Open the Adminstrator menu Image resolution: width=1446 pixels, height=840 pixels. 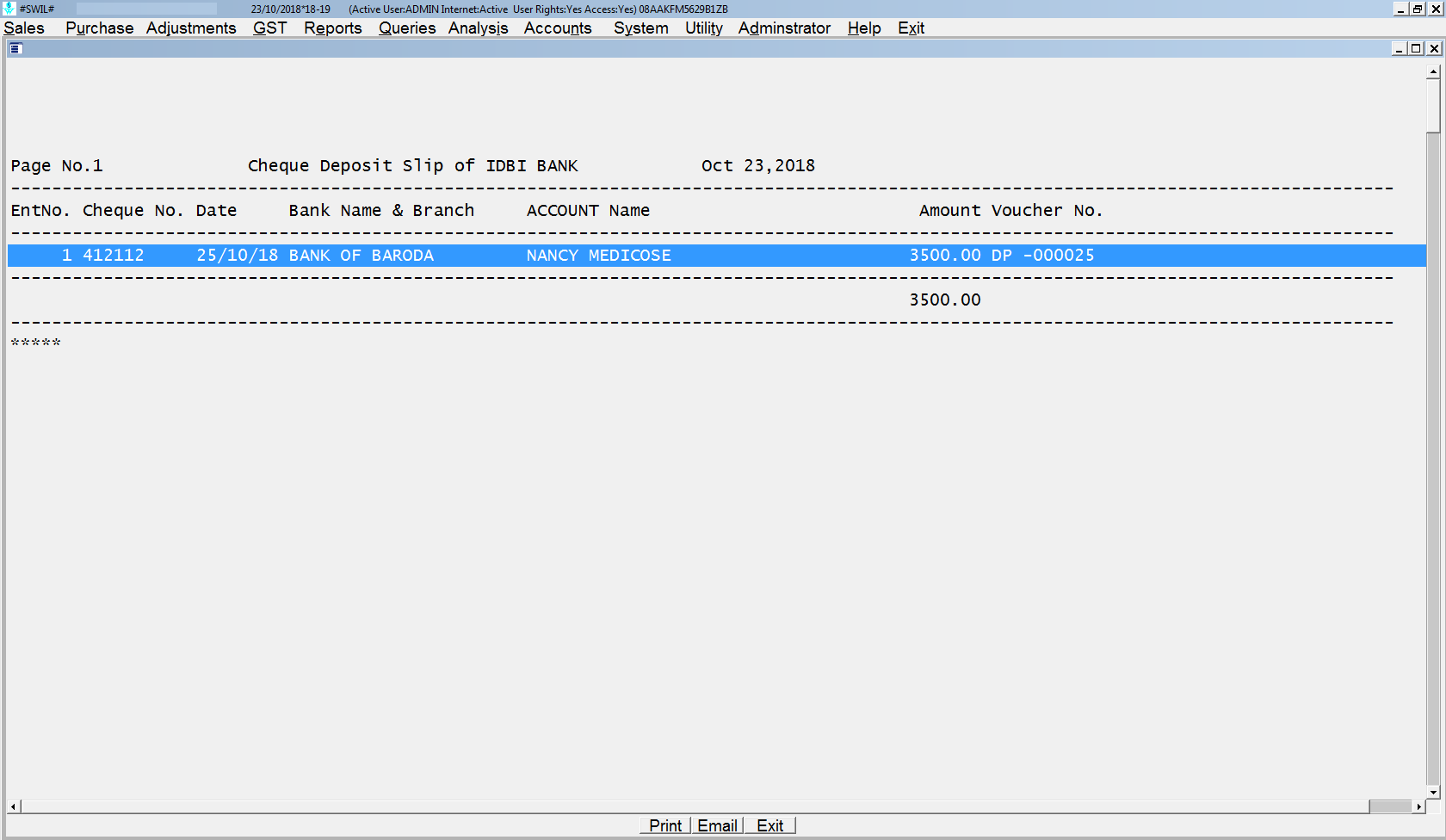tap(784, 28)
